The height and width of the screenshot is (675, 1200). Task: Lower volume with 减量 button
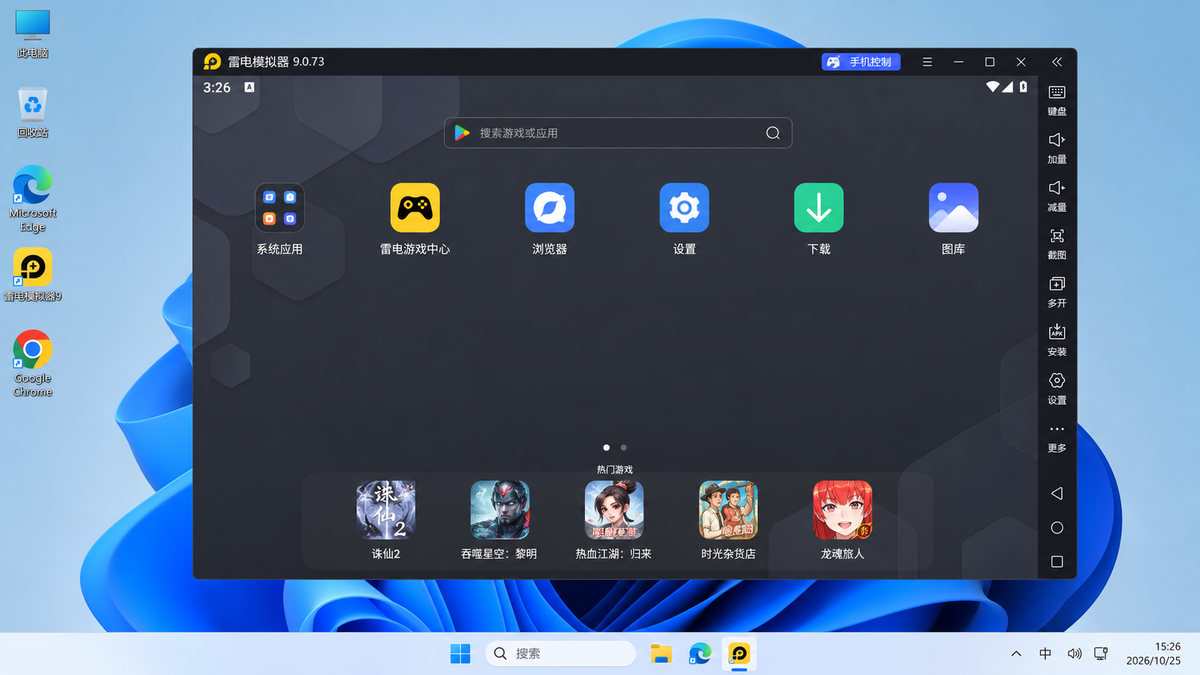1057,195
